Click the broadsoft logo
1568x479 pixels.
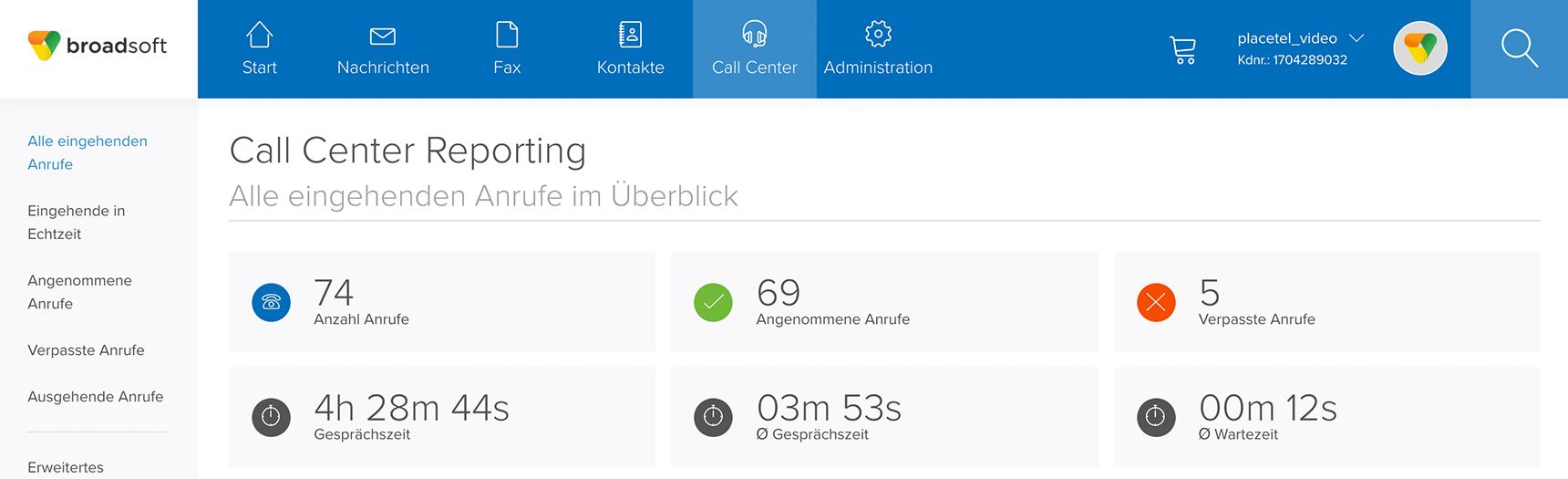98,46
